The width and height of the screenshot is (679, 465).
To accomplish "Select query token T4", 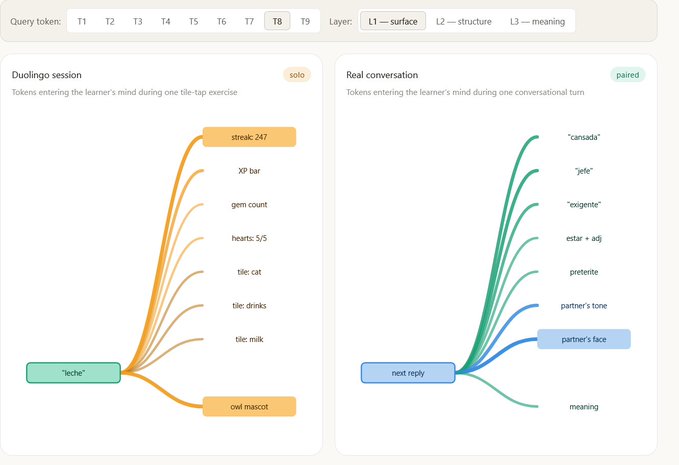I will [165, 21].
